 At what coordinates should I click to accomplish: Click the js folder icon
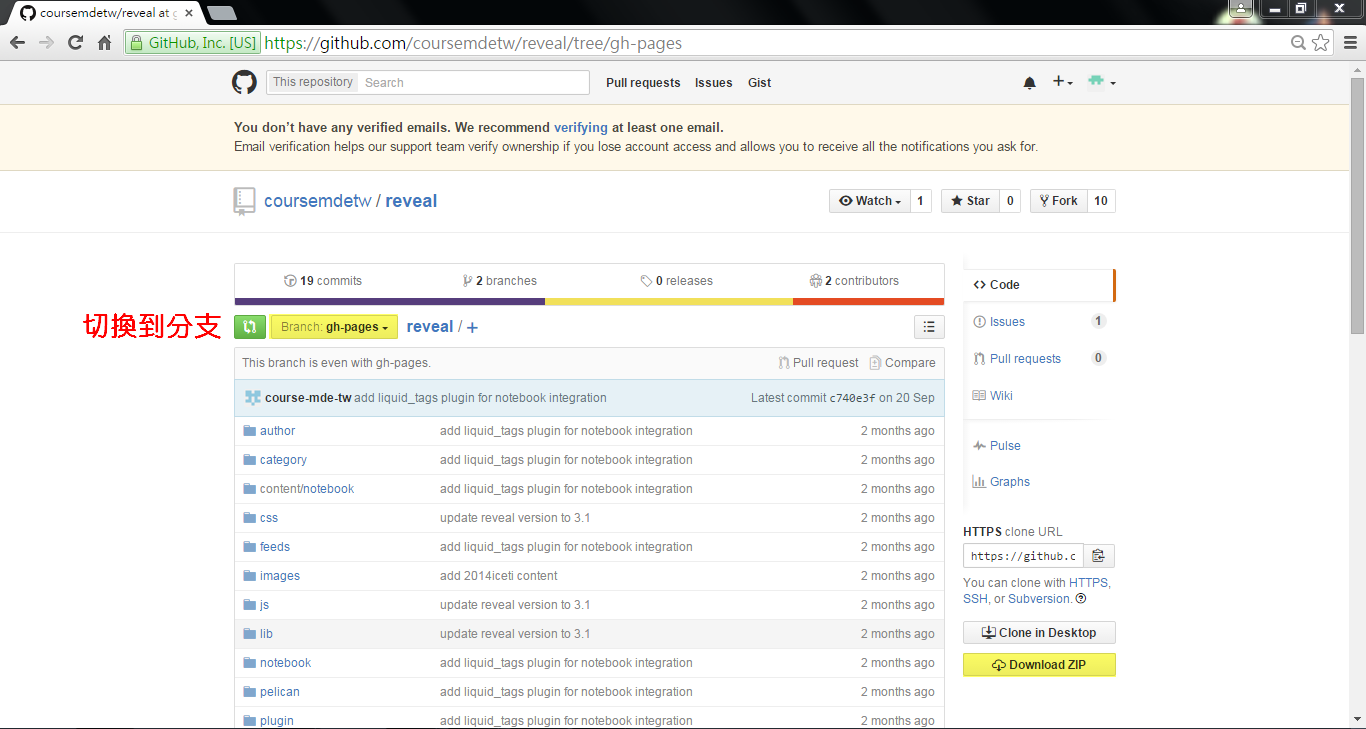tap(250, 605)
